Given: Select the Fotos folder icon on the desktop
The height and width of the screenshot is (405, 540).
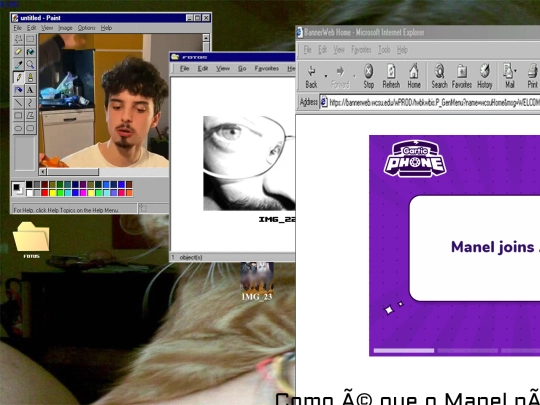Looking at the screenshot, I should pos(31,240).
